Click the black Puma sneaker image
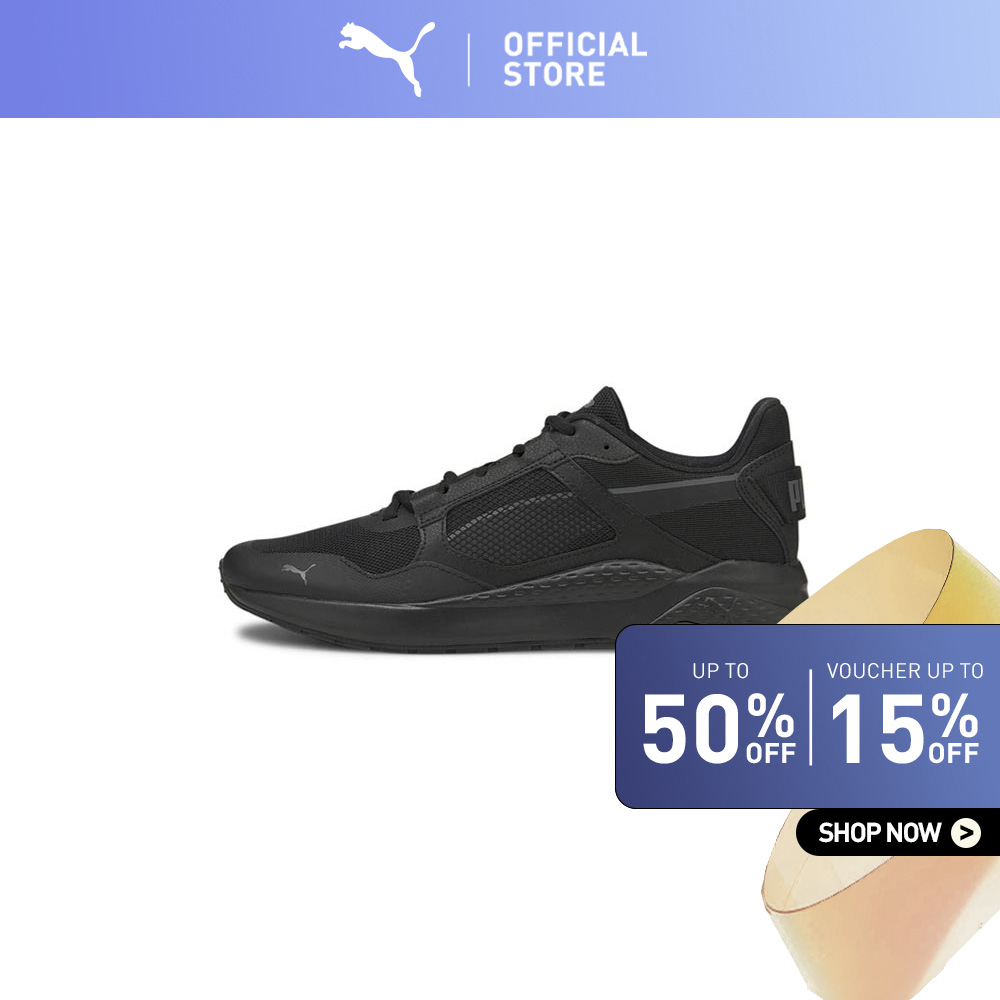The height and width of the screenshot is (1000, 1000). click(513, 520)
